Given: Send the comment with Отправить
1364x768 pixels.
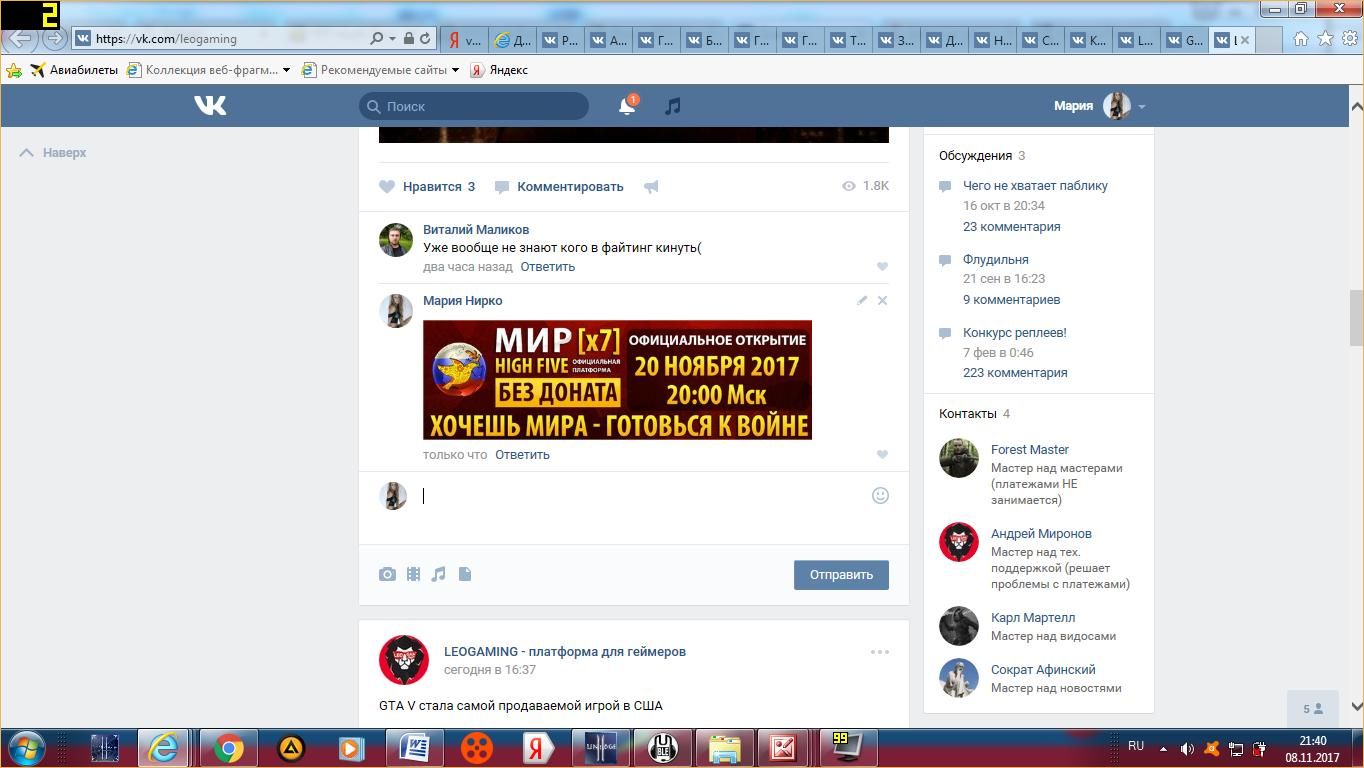Looking at the screenshot, I should (841, 575).
